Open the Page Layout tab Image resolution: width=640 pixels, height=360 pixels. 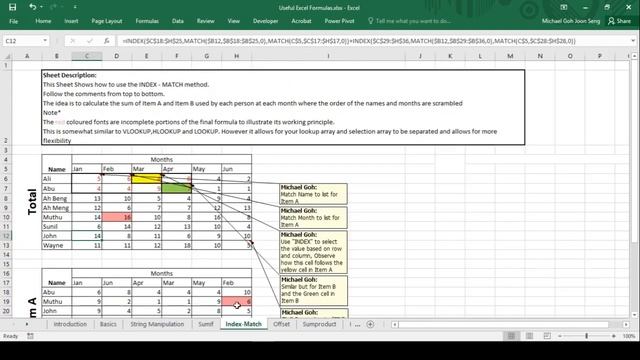[x=107, y=21]
